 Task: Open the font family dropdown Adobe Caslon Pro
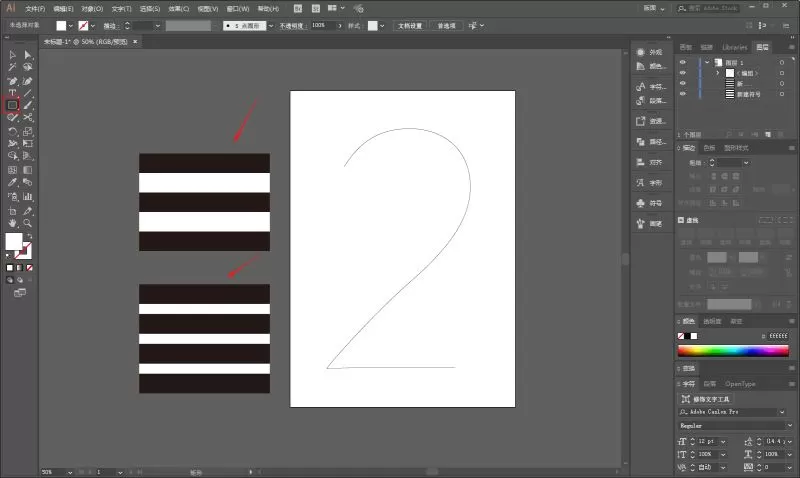[x=782, y=412]
